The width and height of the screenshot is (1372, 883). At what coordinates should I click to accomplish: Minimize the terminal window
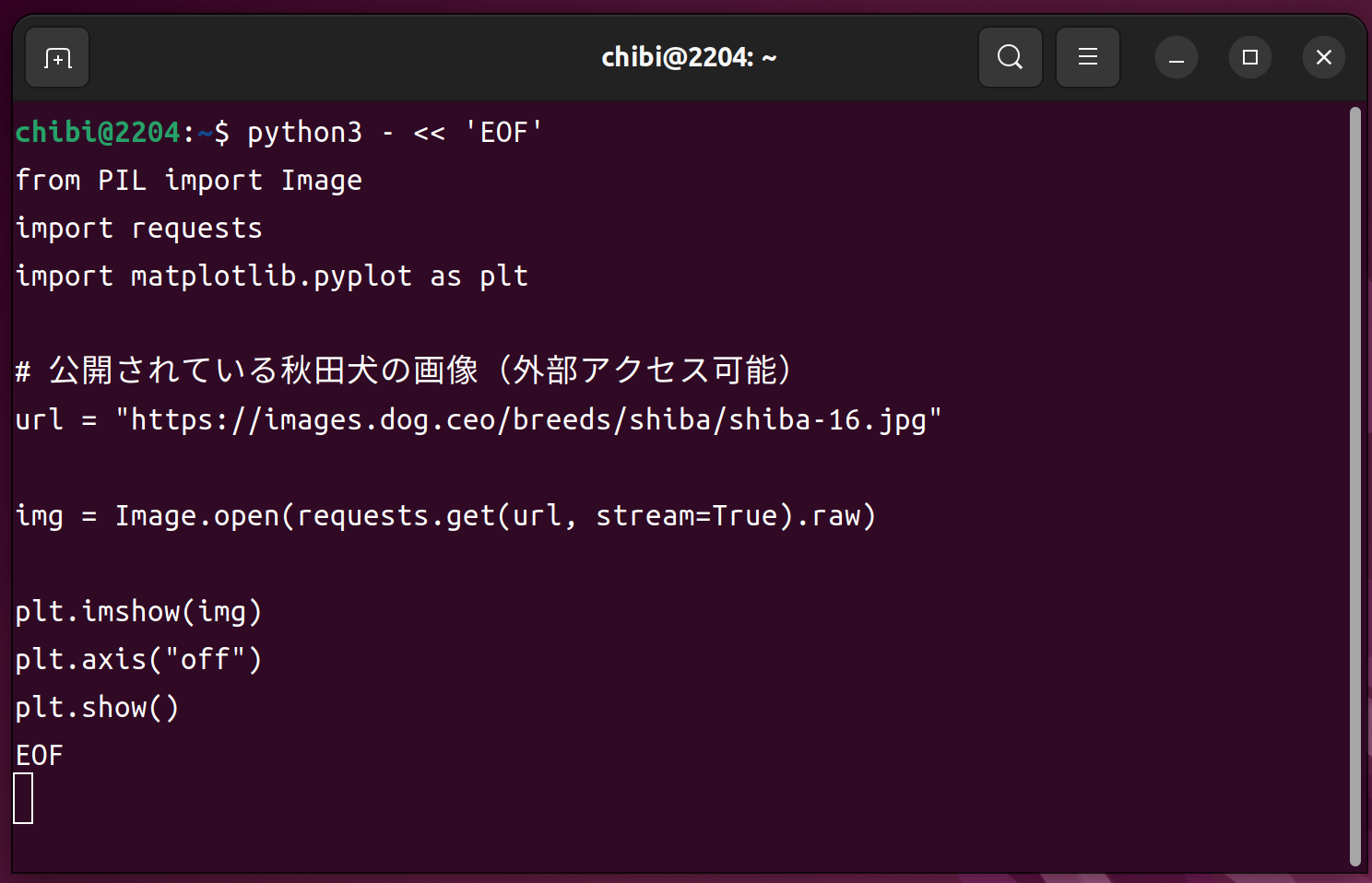tap(1176, 58)
